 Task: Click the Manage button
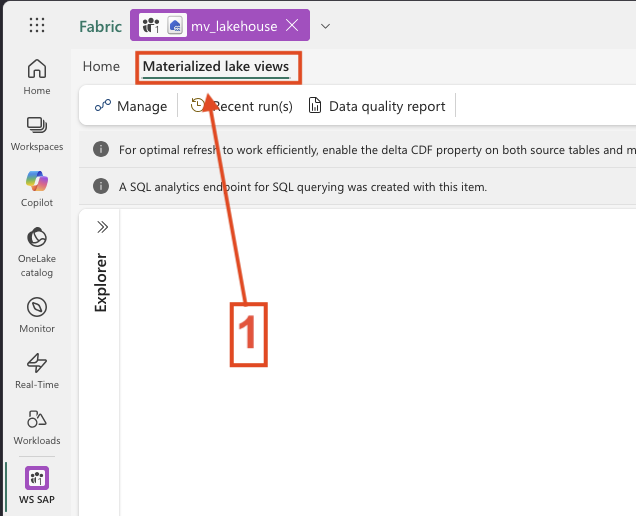131,106
